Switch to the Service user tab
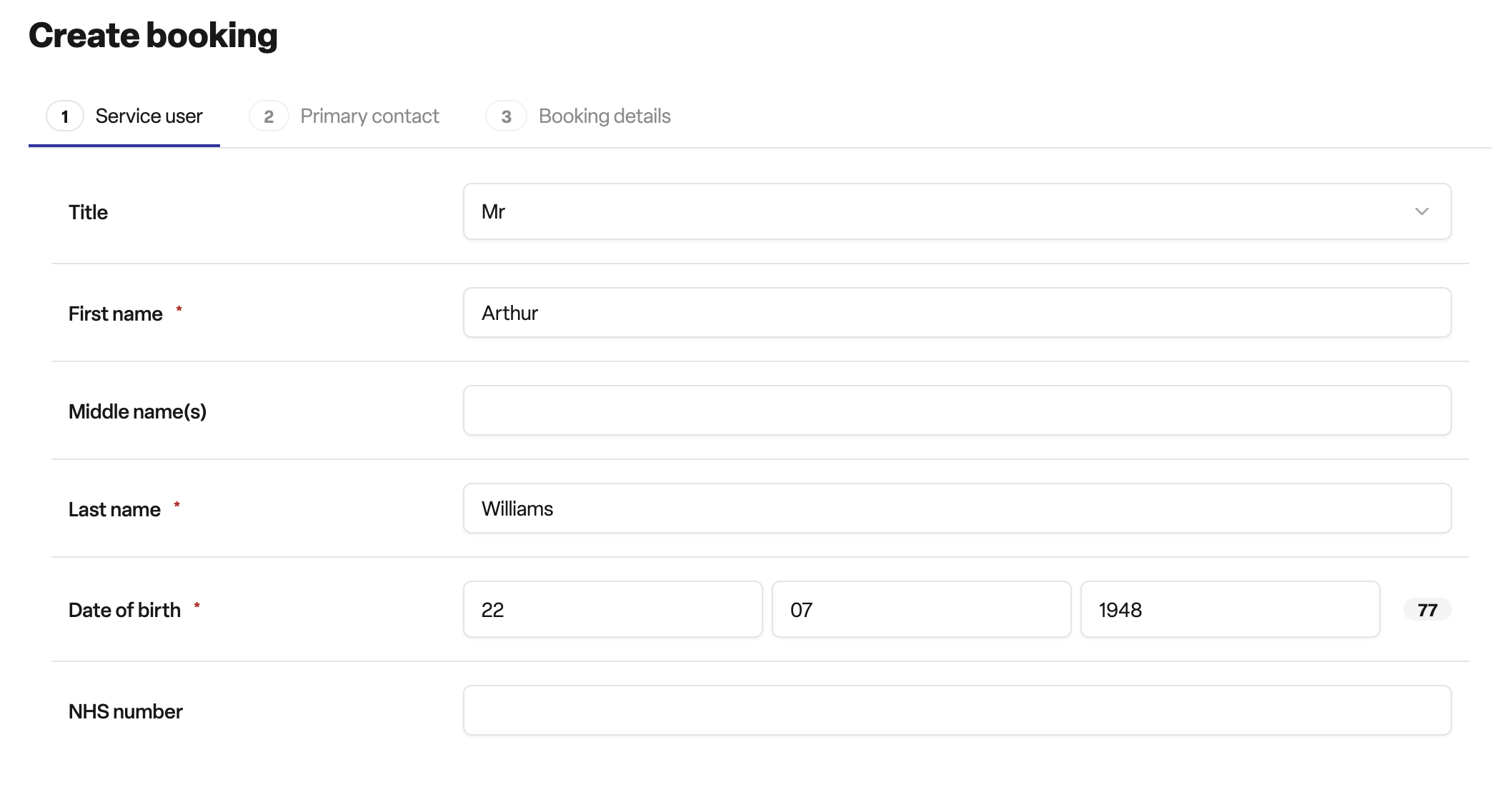Viewport: 1512px width, 807px height. click(124, 116)
